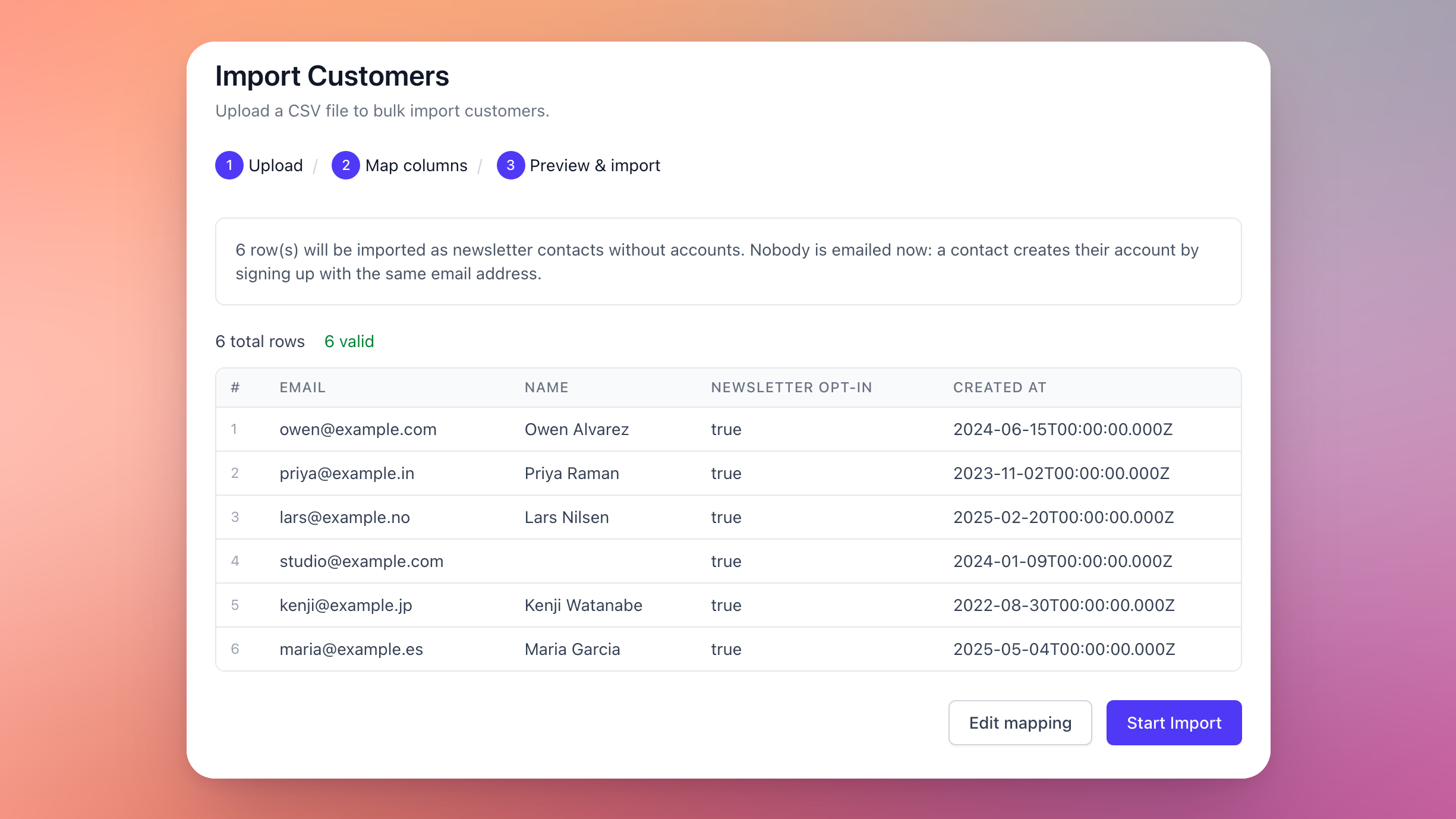The height and width of the screenshot is (819, 1456).
Task: Go to step 1 Upload circle
Action: tap(229, 165)
